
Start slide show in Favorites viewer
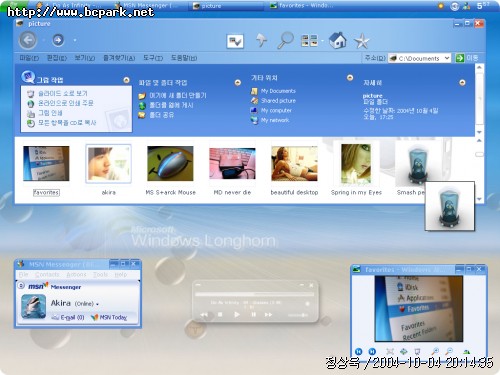417,351
